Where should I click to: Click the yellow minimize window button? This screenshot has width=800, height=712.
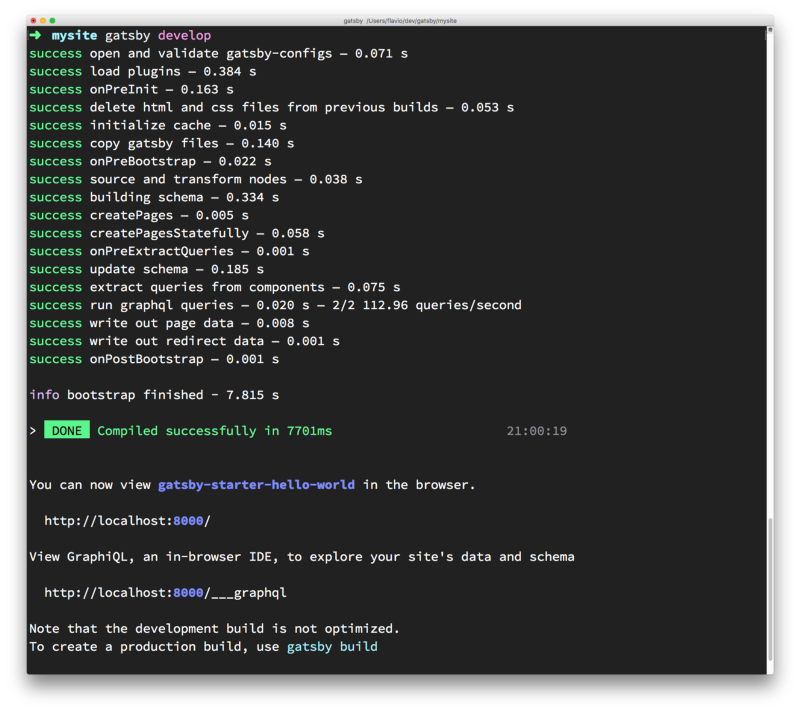(42, 20)
